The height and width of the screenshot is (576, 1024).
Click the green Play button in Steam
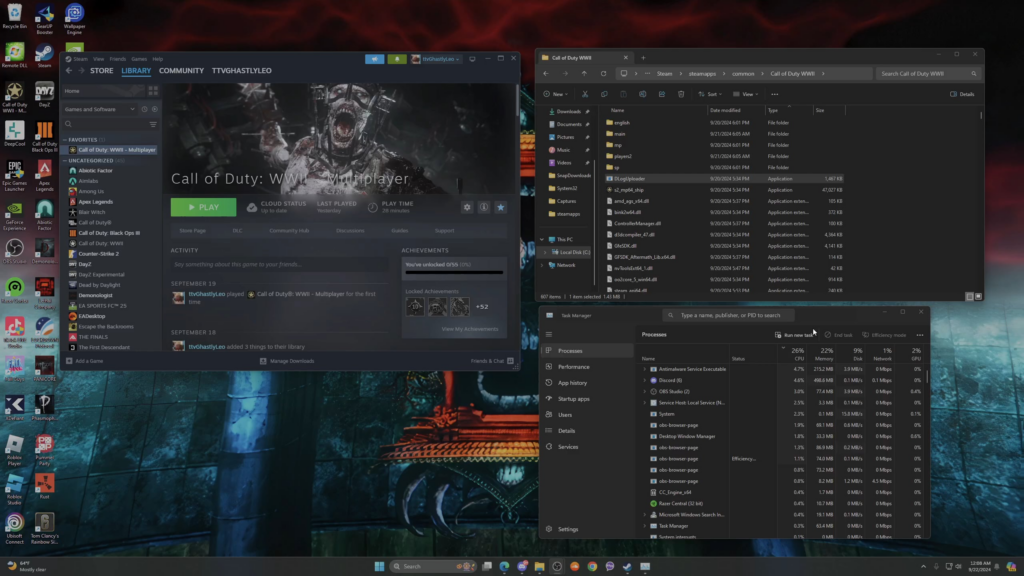coord(203,207)
